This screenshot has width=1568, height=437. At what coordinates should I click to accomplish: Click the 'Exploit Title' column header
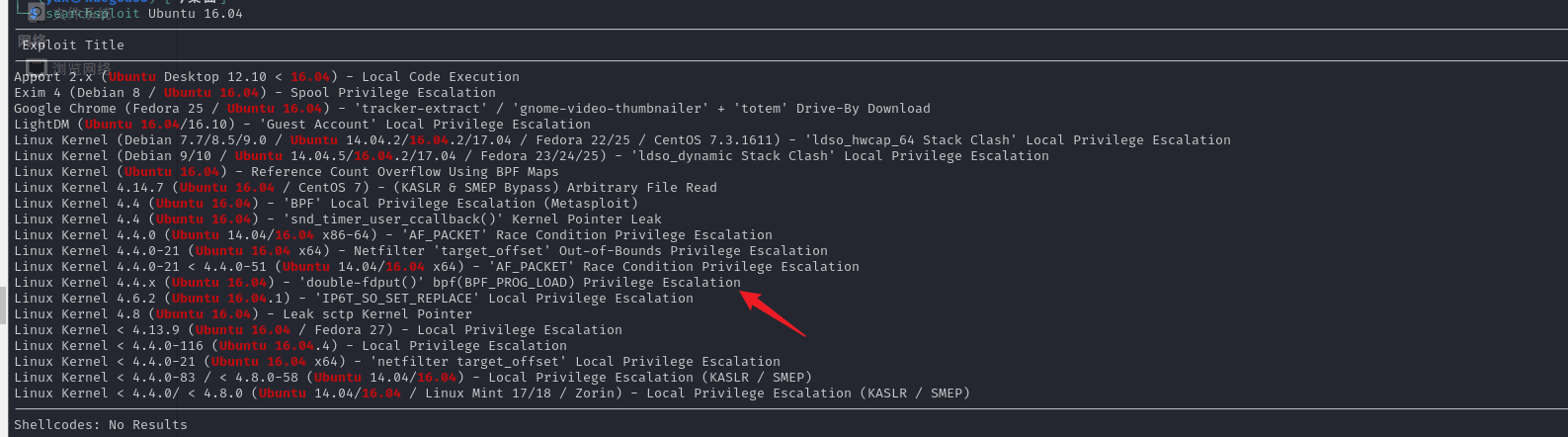pos(73,45)
